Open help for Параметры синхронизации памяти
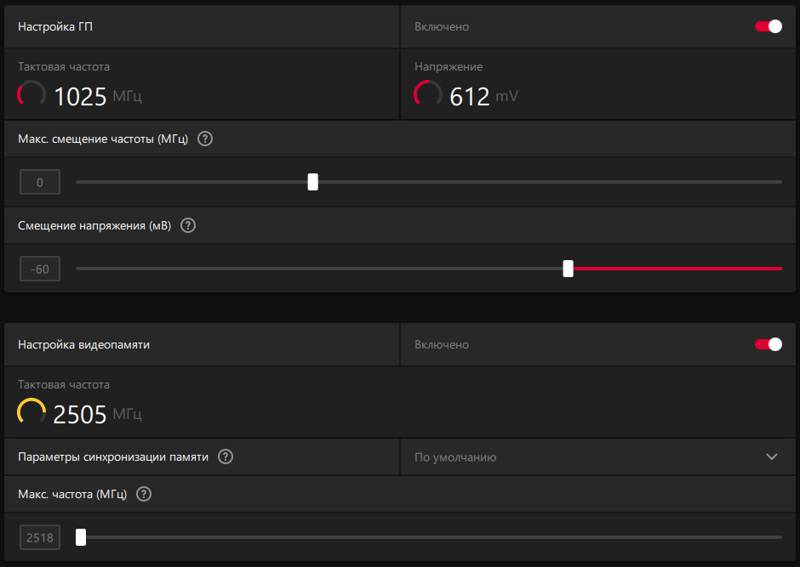The height and width of the screenshot is (567, 800). click(x=225, y=457)
